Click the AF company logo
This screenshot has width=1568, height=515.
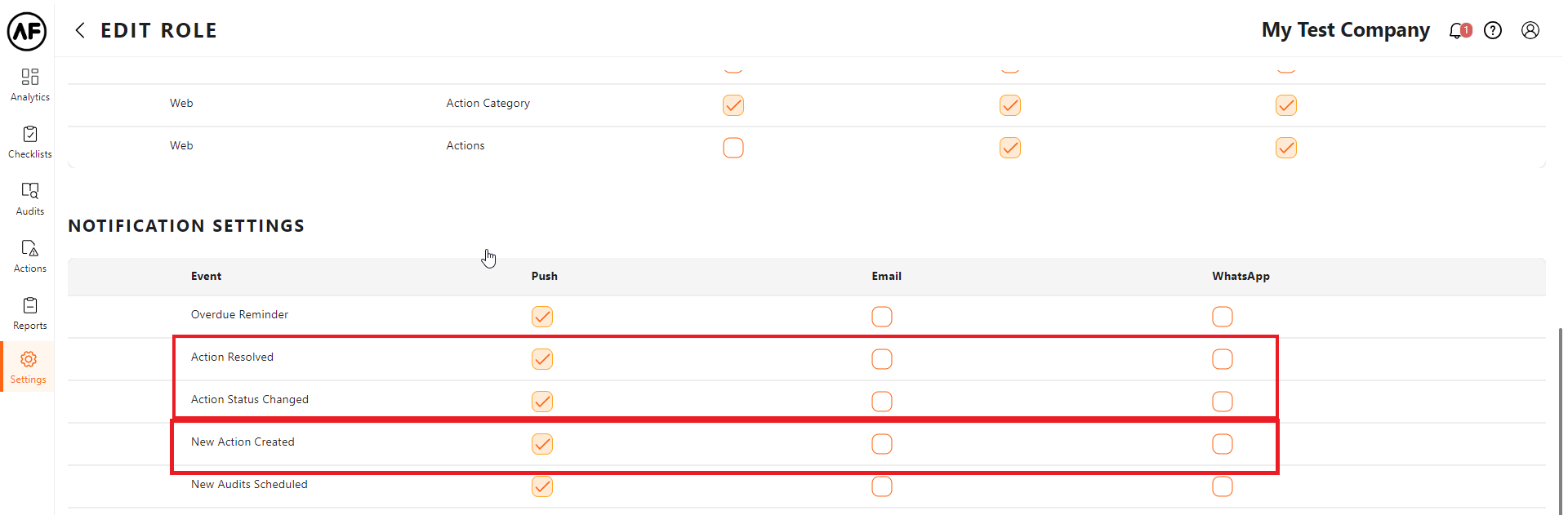[x=27, y=31]
